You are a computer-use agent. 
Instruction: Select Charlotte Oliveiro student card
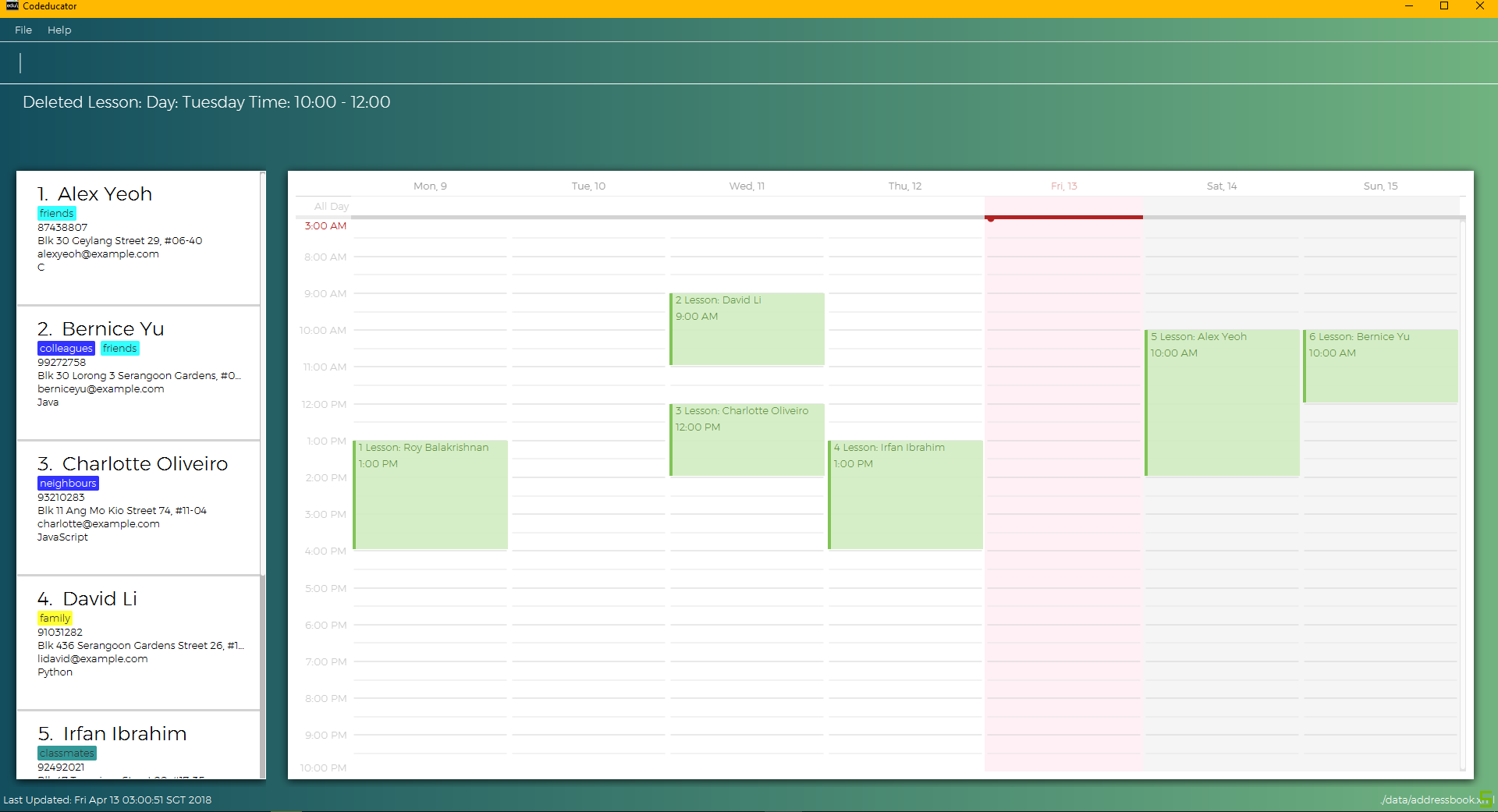[x=138, y=508]
